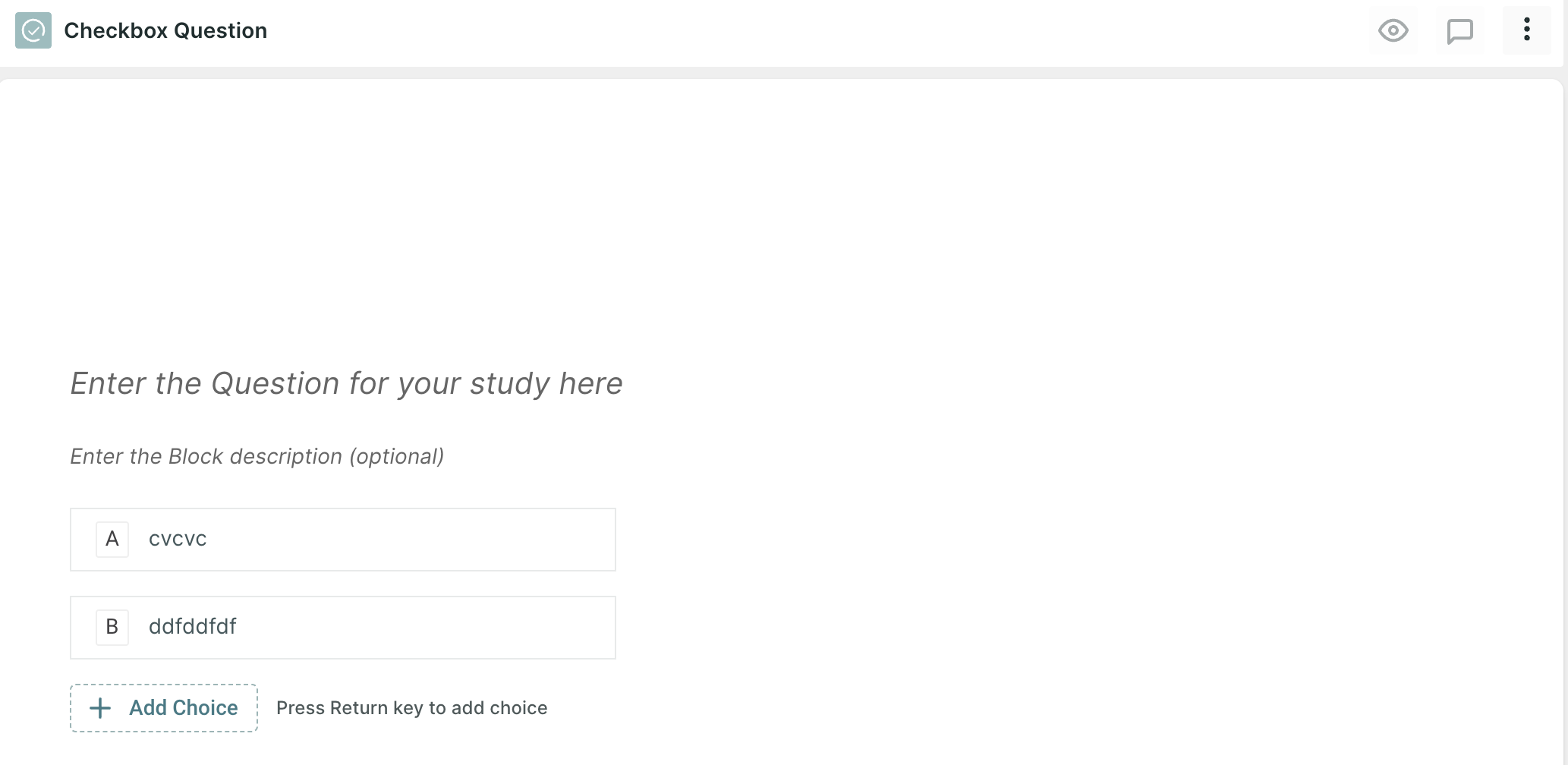The width and height of the screenshot is (1568, 765).
Task: Click empty area of choice B box
Action: click(x=425, y=628)
